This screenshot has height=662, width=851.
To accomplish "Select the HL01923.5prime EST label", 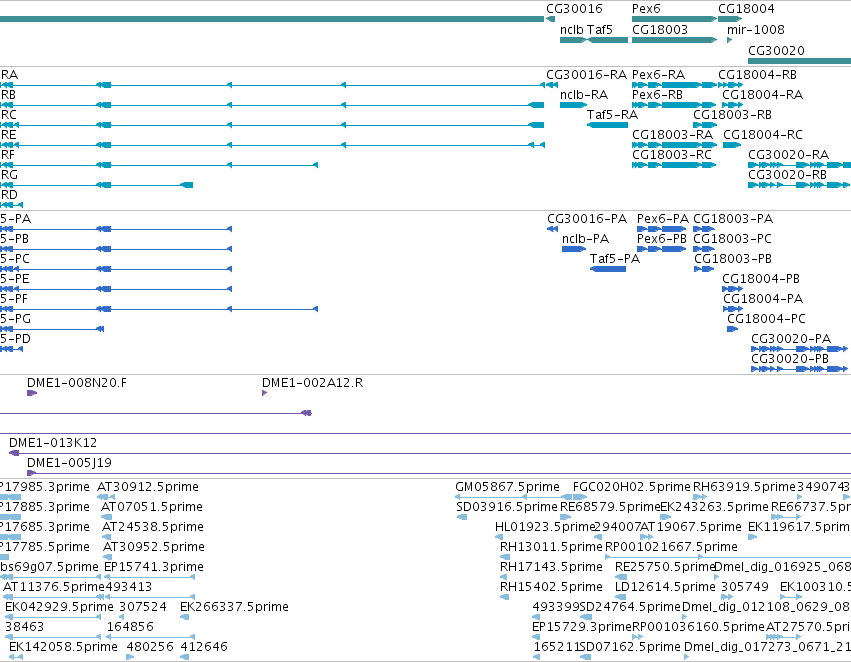I will tap(545, 527).
